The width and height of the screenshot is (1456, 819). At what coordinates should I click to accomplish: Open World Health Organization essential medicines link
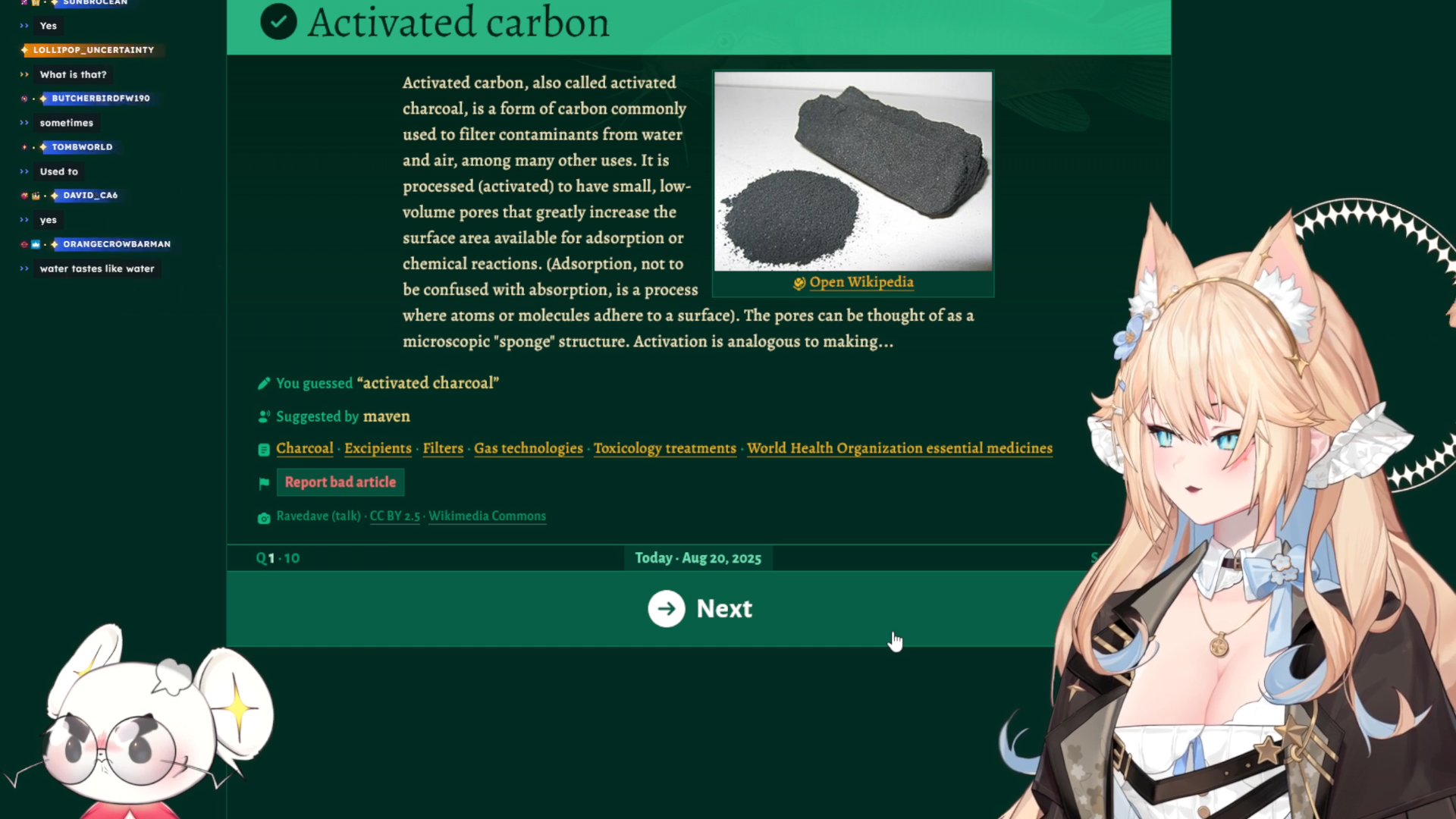[899, 448]
